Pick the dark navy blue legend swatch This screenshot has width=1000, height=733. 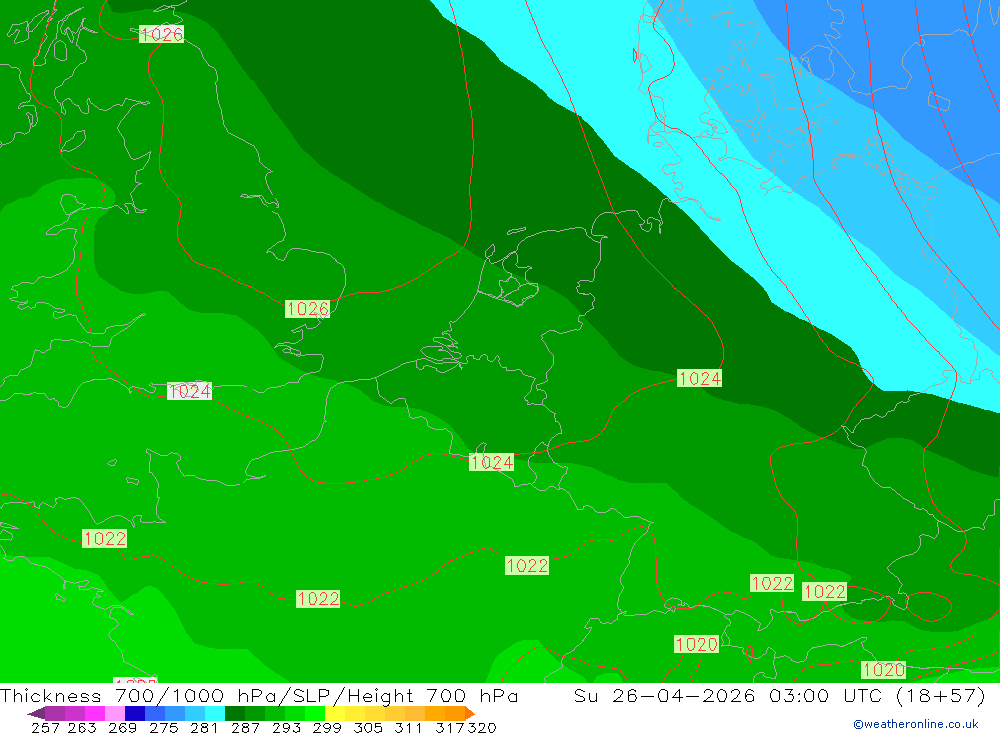[x=133, y=713]
